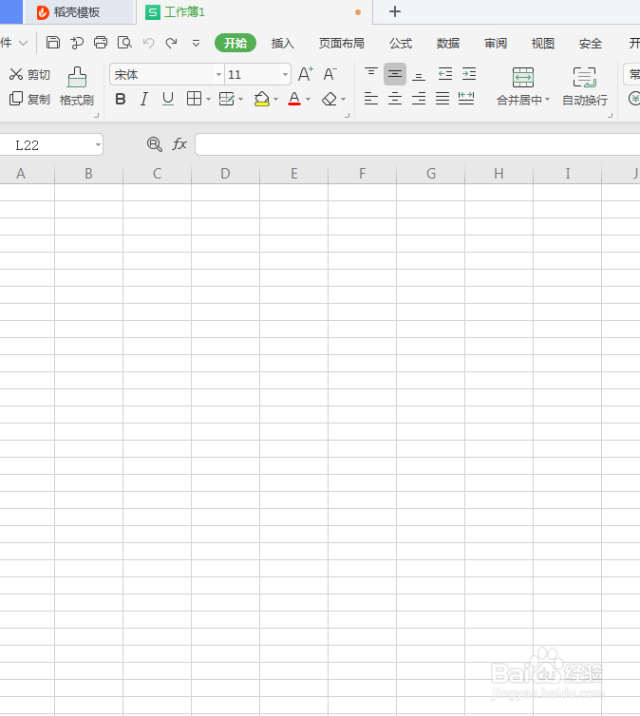640x716 pixels.
Task: Toggle italic formatting
Action: pos(144,99)
